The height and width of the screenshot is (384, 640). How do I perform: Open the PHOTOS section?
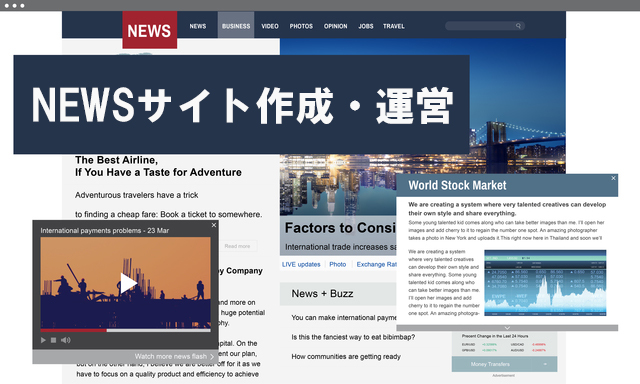(x=301, y=26)
